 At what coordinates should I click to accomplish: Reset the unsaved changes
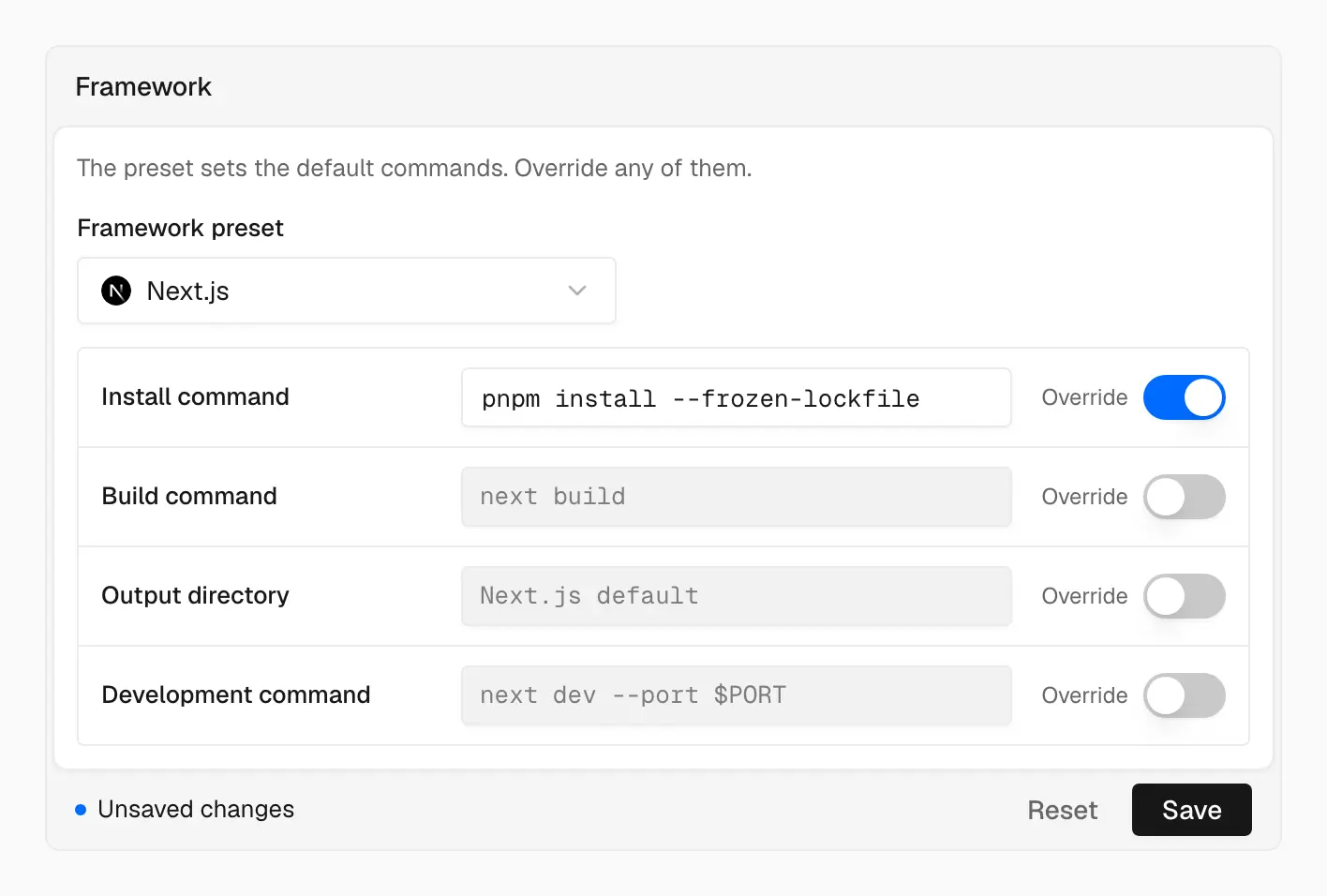click(x=1062, y=810)
